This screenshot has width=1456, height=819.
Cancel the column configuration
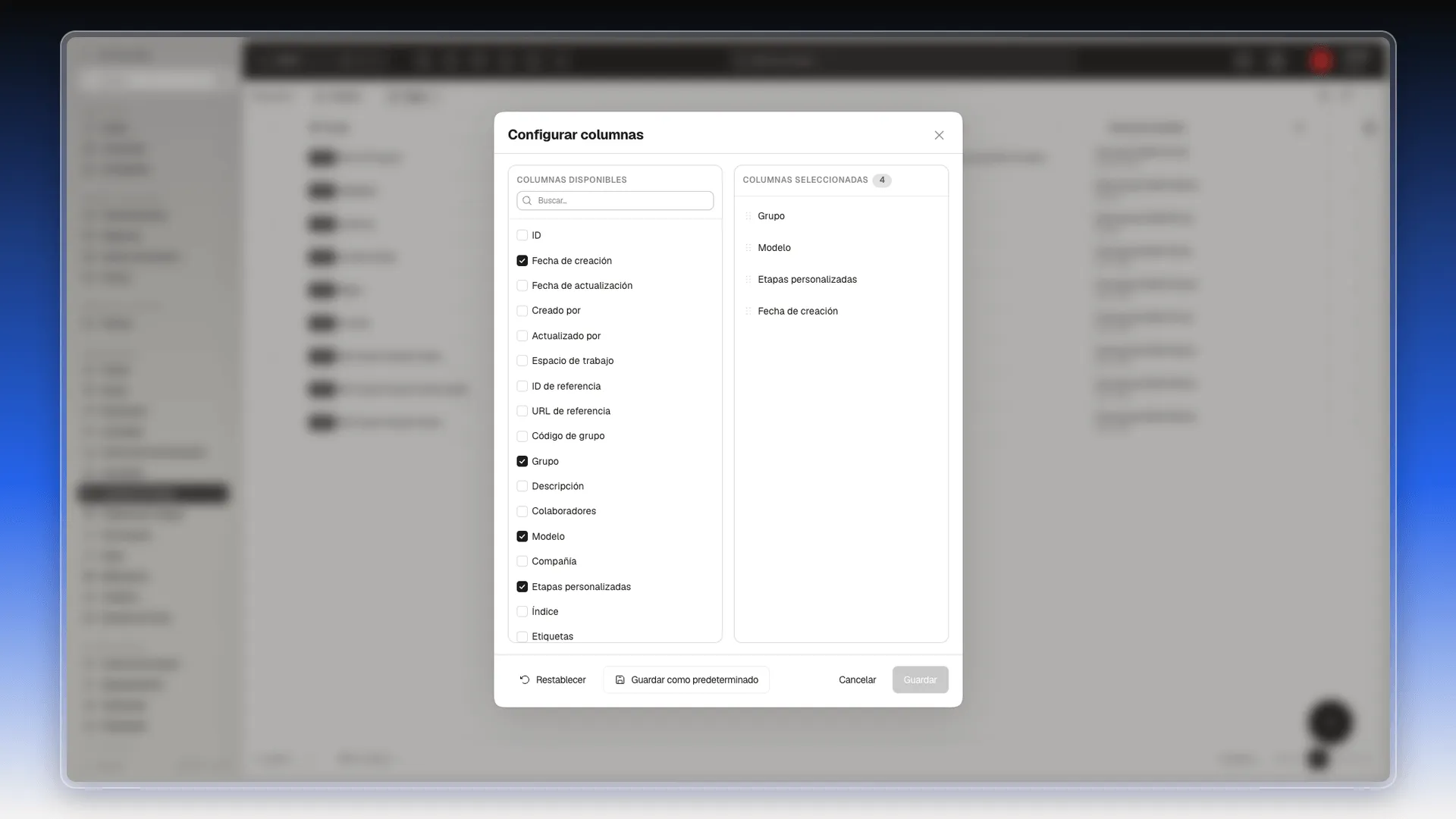(857, 680)
